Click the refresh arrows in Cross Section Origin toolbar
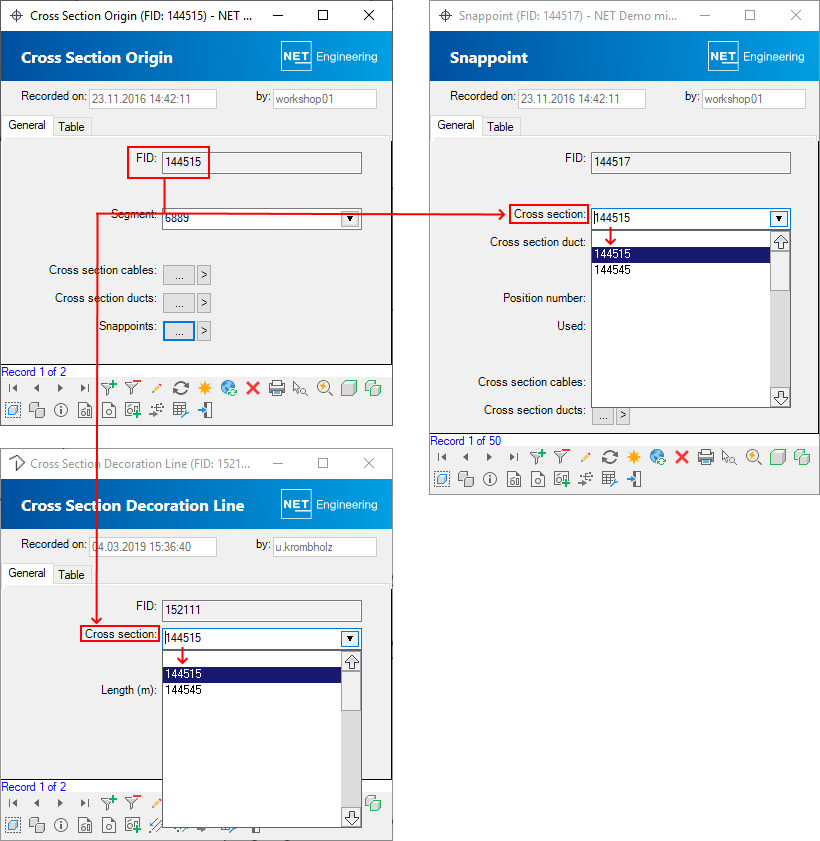This screenshot has height=841, width=820. pyautogui.click(x=181, y=388)
